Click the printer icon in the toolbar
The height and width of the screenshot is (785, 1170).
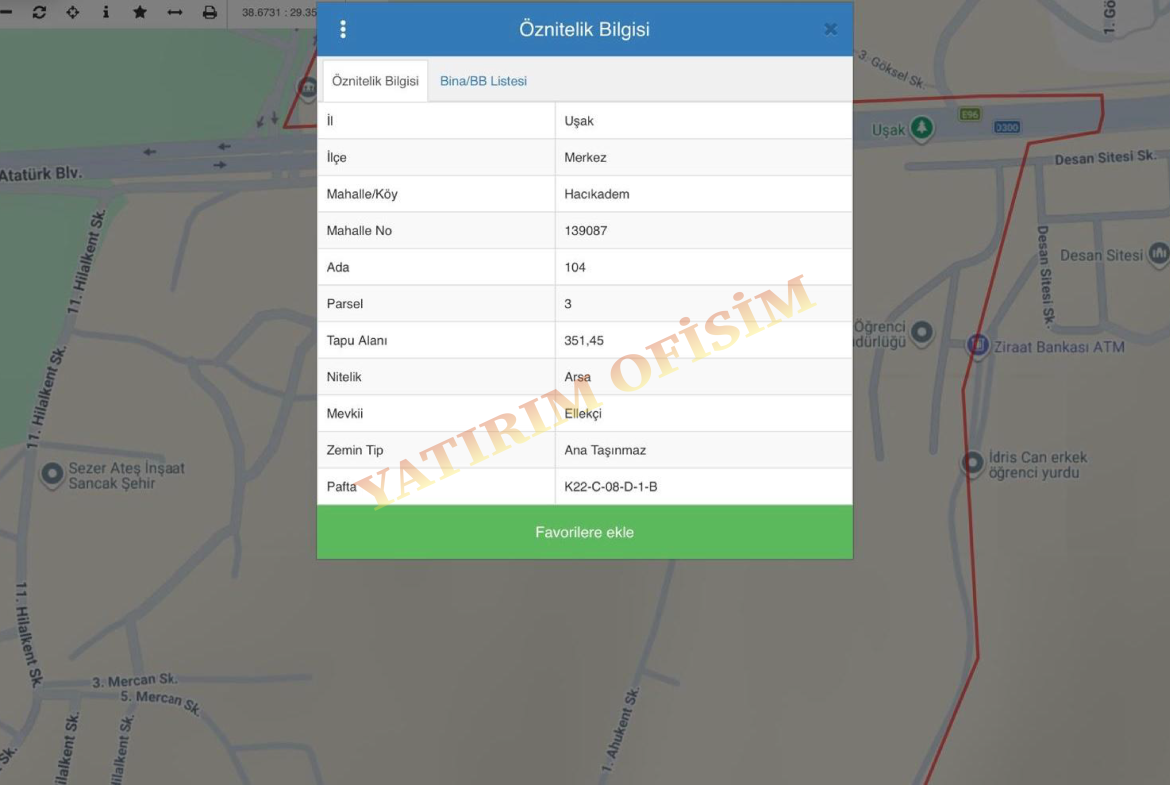coord(209,12)
